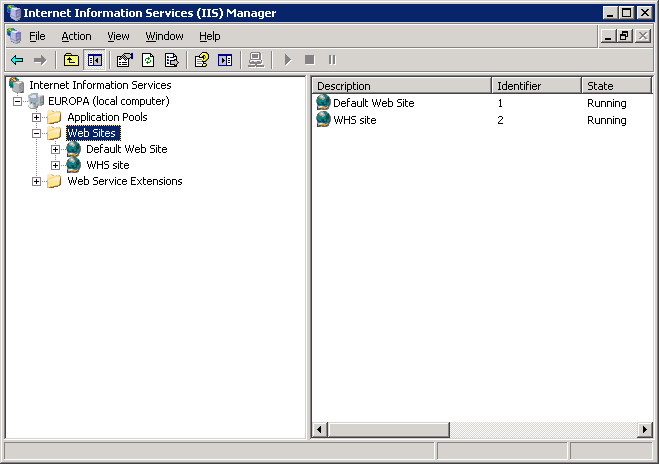Click the globe icon of list Default Web Site

323,103
